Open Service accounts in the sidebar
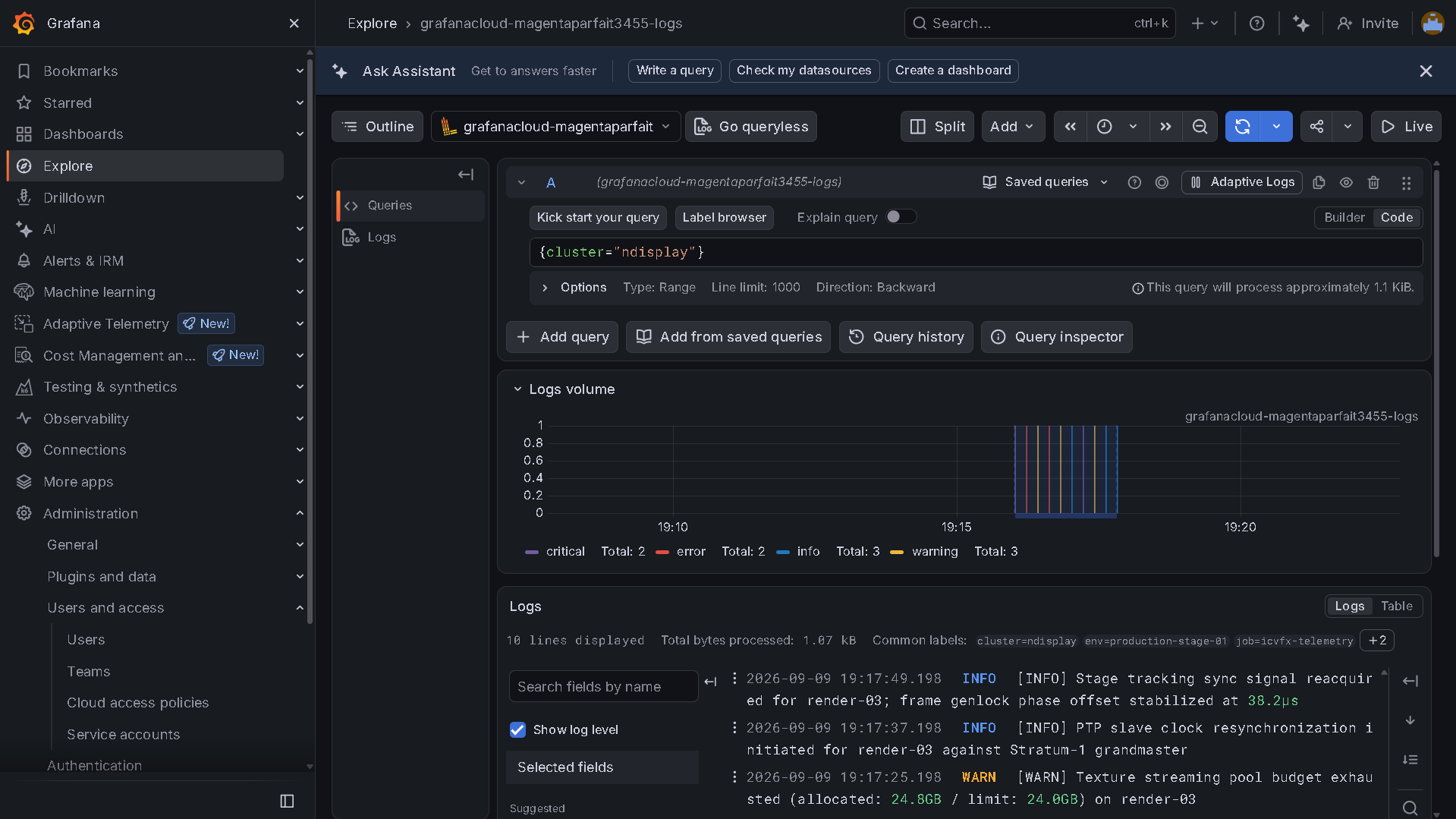 [x=123, y=735]
